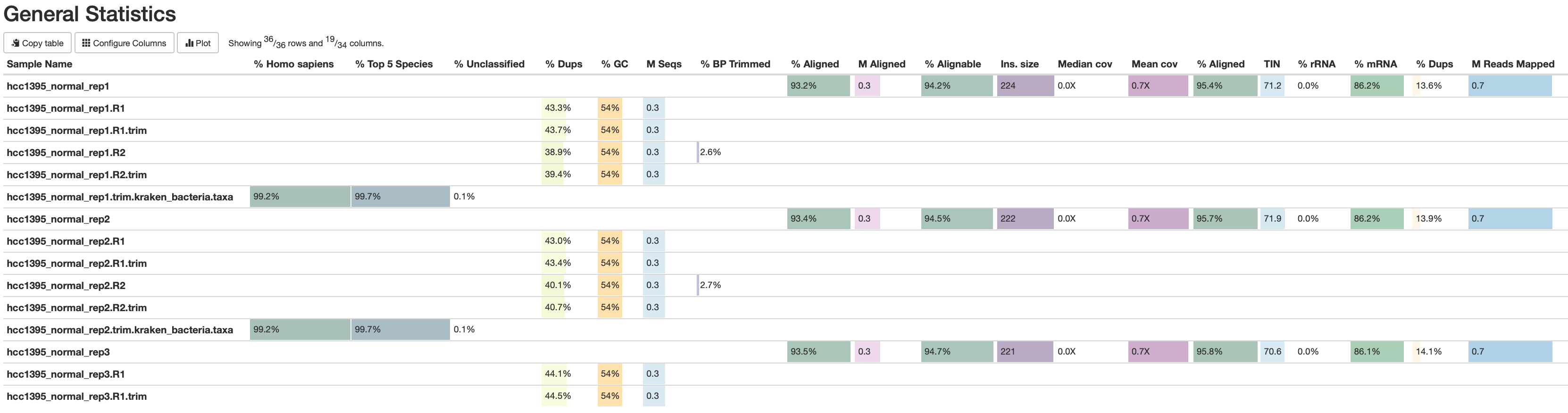This screenshot has width=1568, height=413.
Task: Sort by M Seqs column
Action: 664,64
